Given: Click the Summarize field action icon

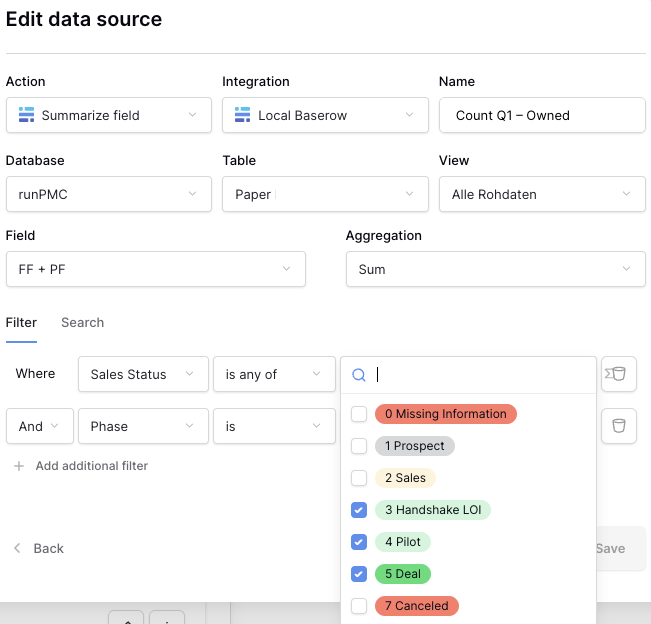Looking at the screenshot, I should [27, 115].
